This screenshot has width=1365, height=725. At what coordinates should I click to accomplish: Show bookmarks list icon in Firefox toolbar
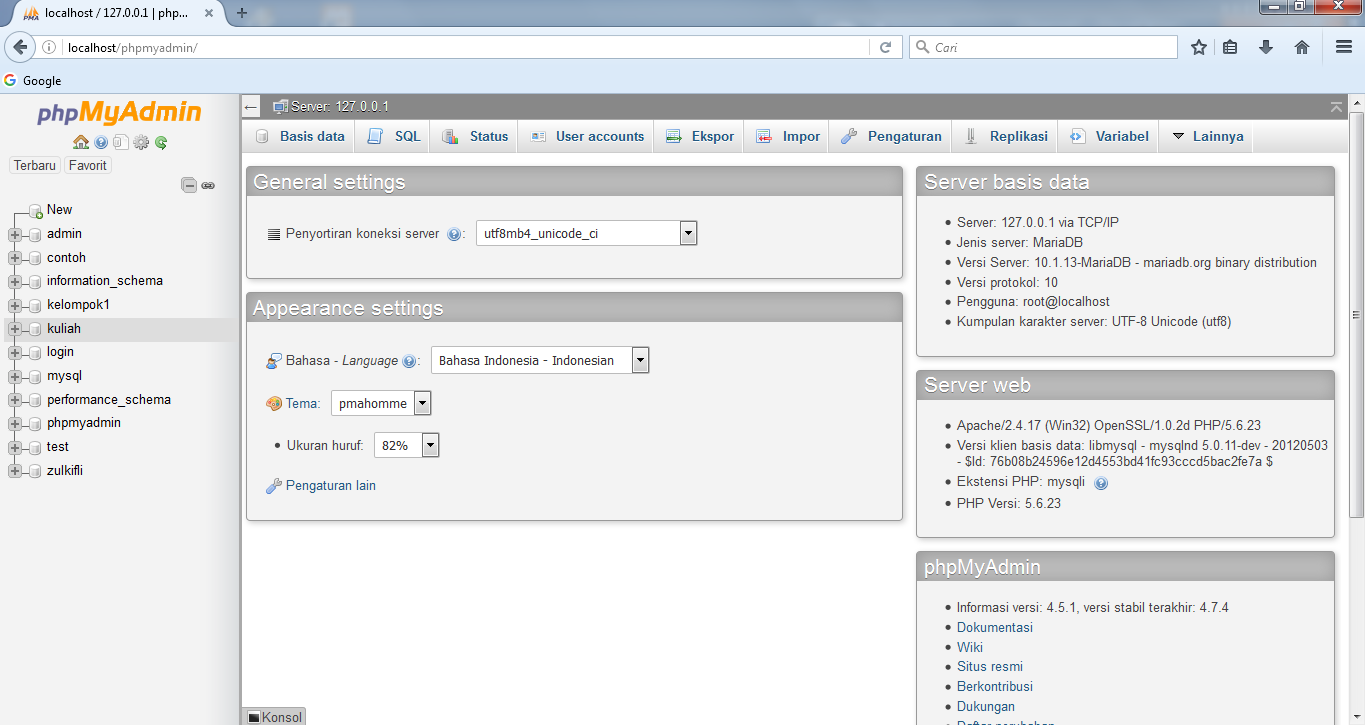(1231, 47)
